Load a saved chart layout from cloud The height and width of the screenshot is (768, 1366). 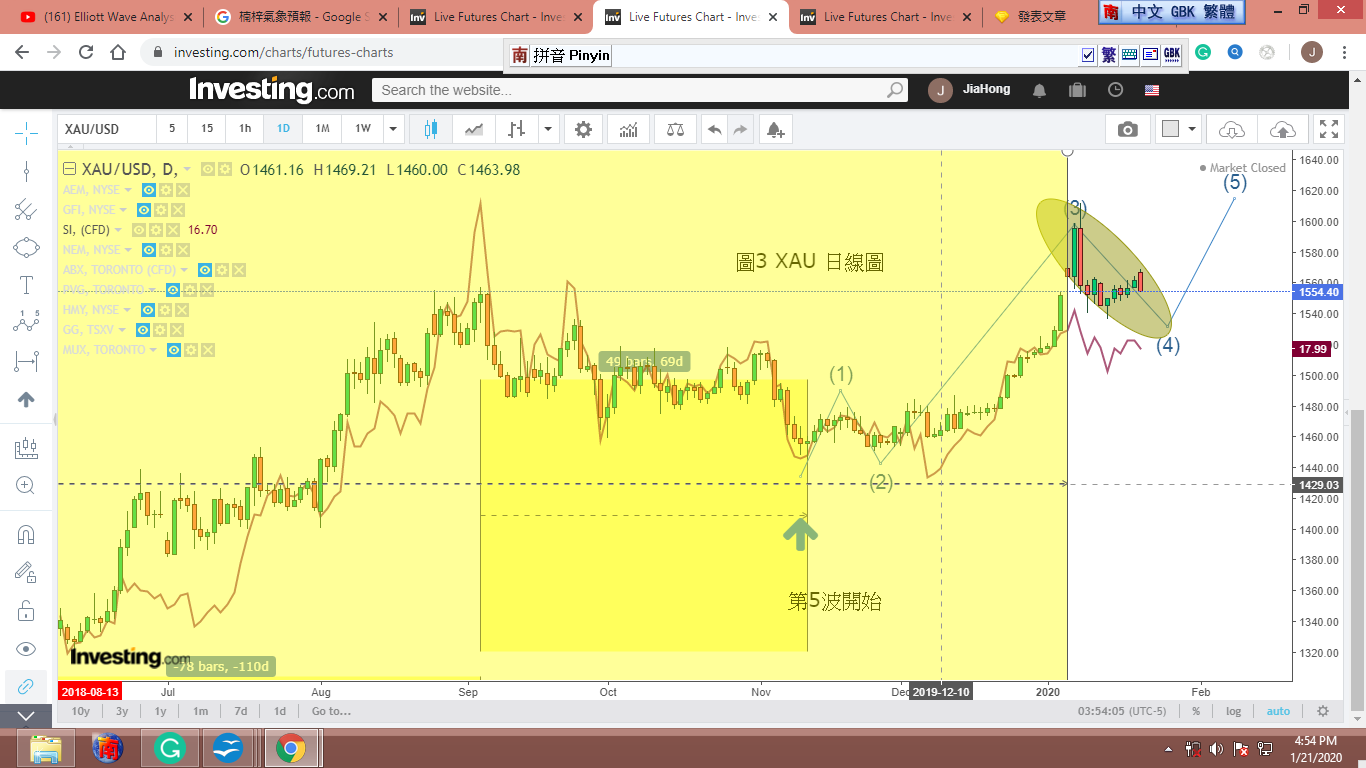pyautogui.click(x=1232, y=129)
